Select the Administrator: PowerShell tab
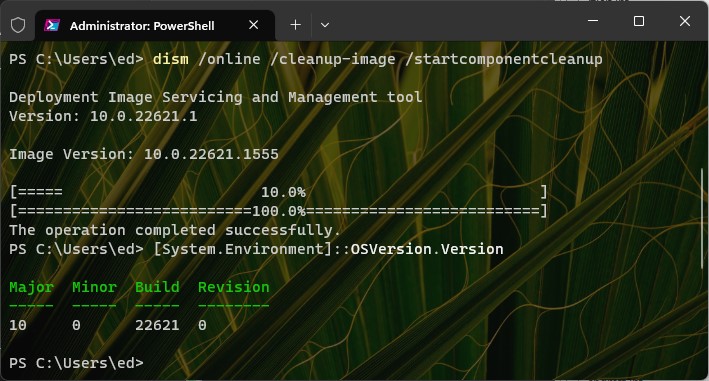The height and width of the screenshot is (381, 709). coord(155,25)
